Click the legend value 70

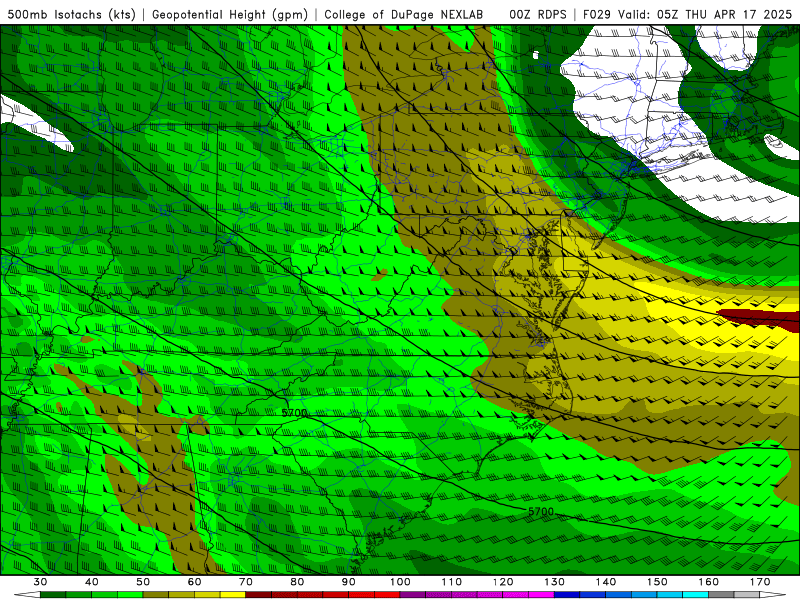point(245,582)
